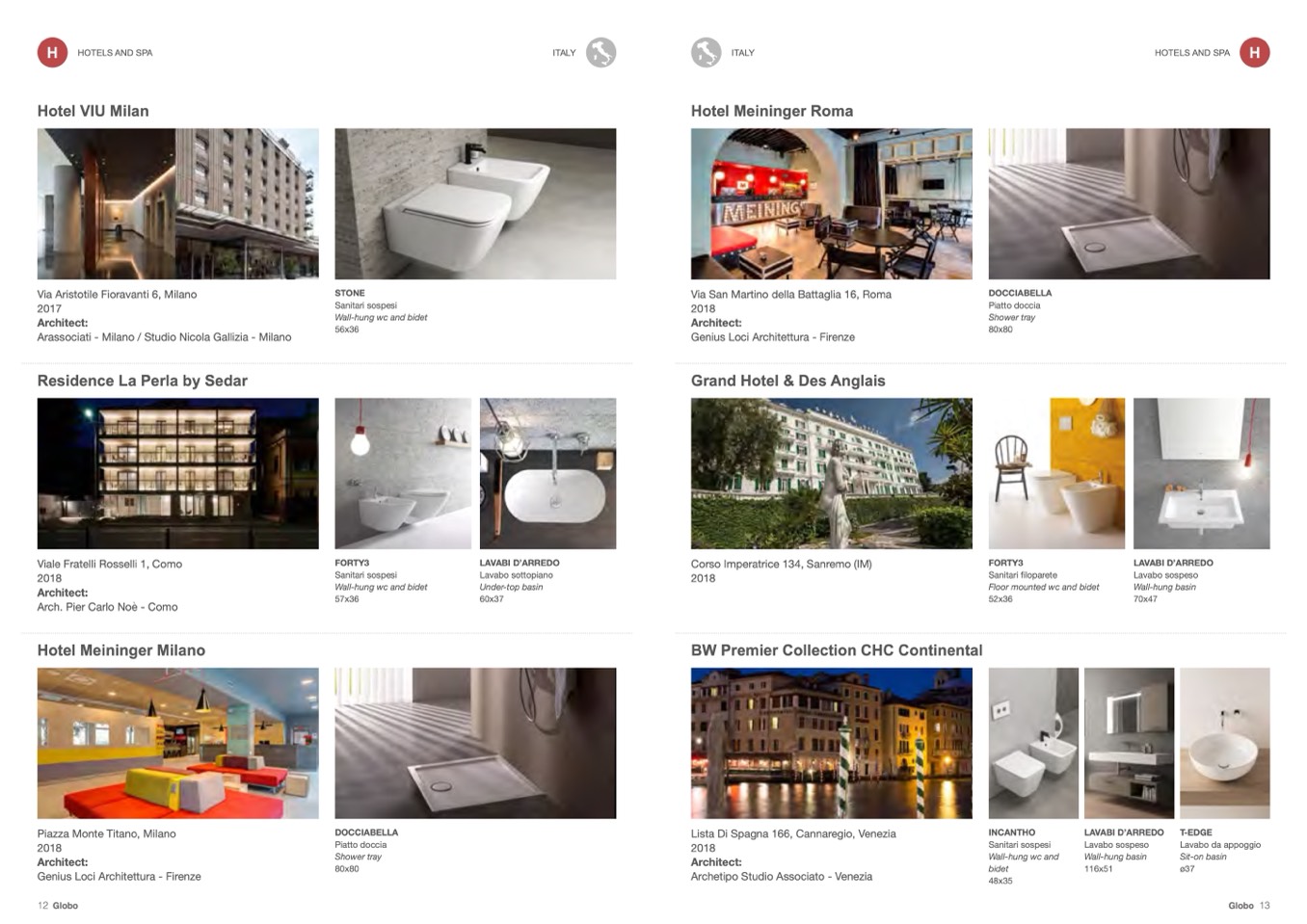Open Residence La Perla night building photo
The image size is (1307, 924).
pos(177,473)
